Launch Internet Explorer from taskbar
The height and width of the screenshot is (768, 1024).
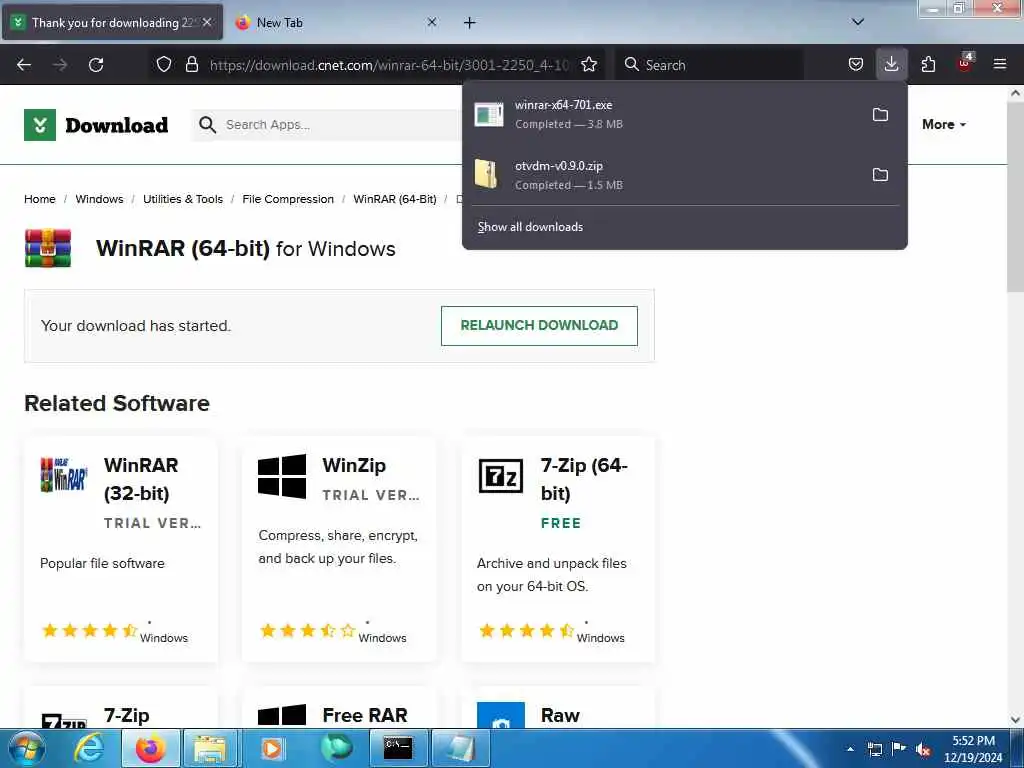[x=89, y=748]
